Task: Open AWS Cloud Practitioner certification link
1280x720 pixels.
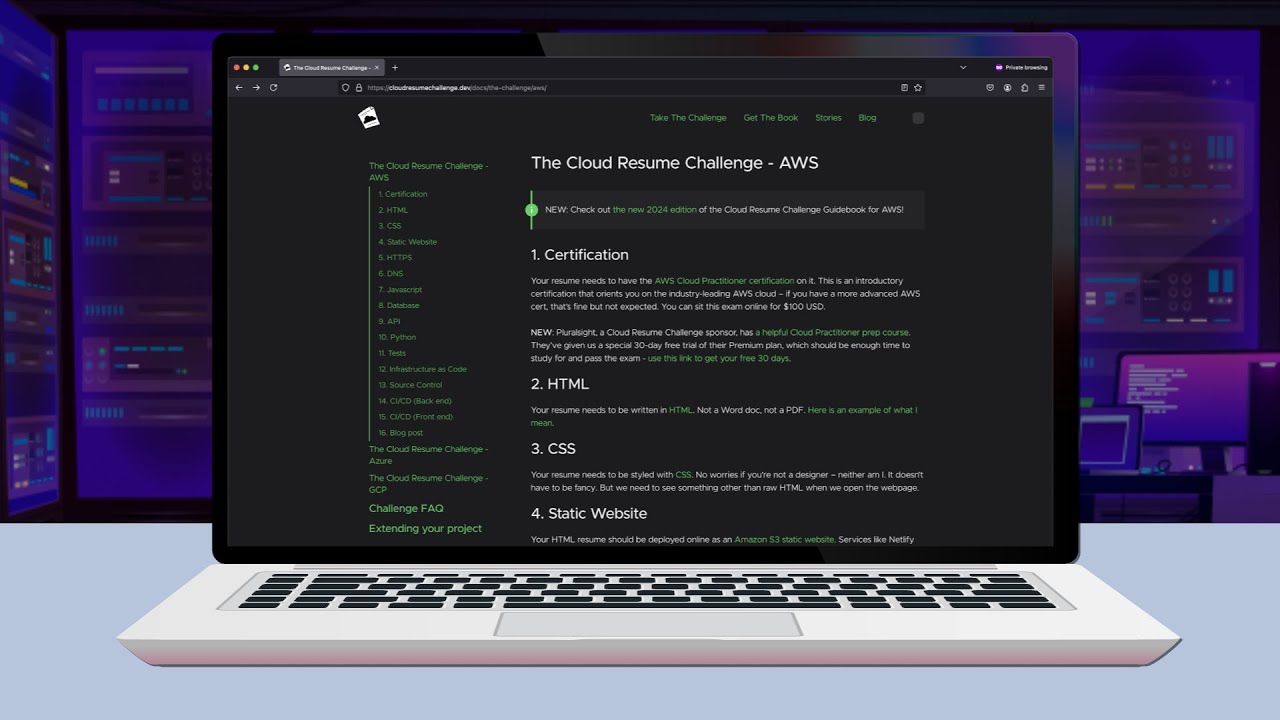Action: 724,281
